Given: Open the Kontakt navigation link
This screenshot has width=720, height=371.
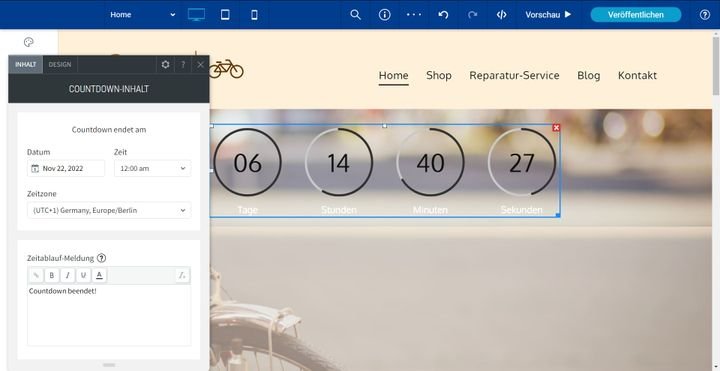Looking at the screenshot, I should coord(637,75).
